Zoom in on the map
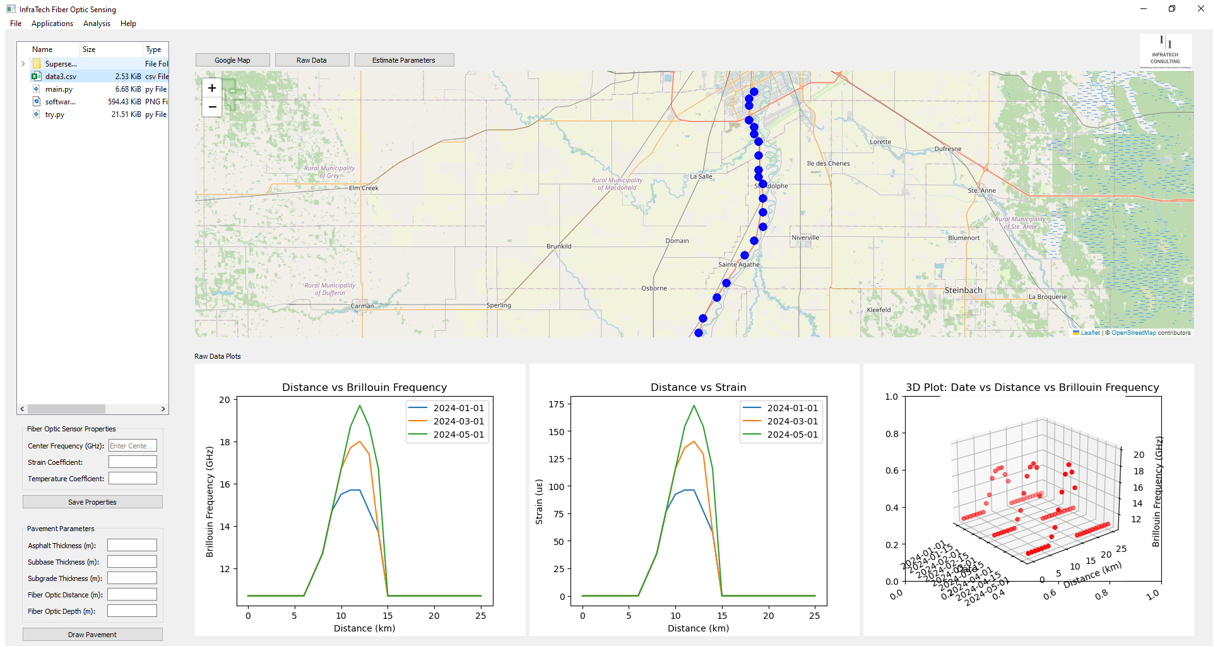This screenshot has width=1215, height=647. [212, 88]
